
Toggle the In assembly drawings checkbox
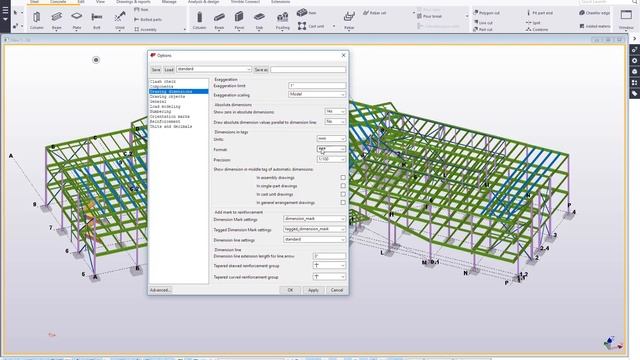coord(343,178)
